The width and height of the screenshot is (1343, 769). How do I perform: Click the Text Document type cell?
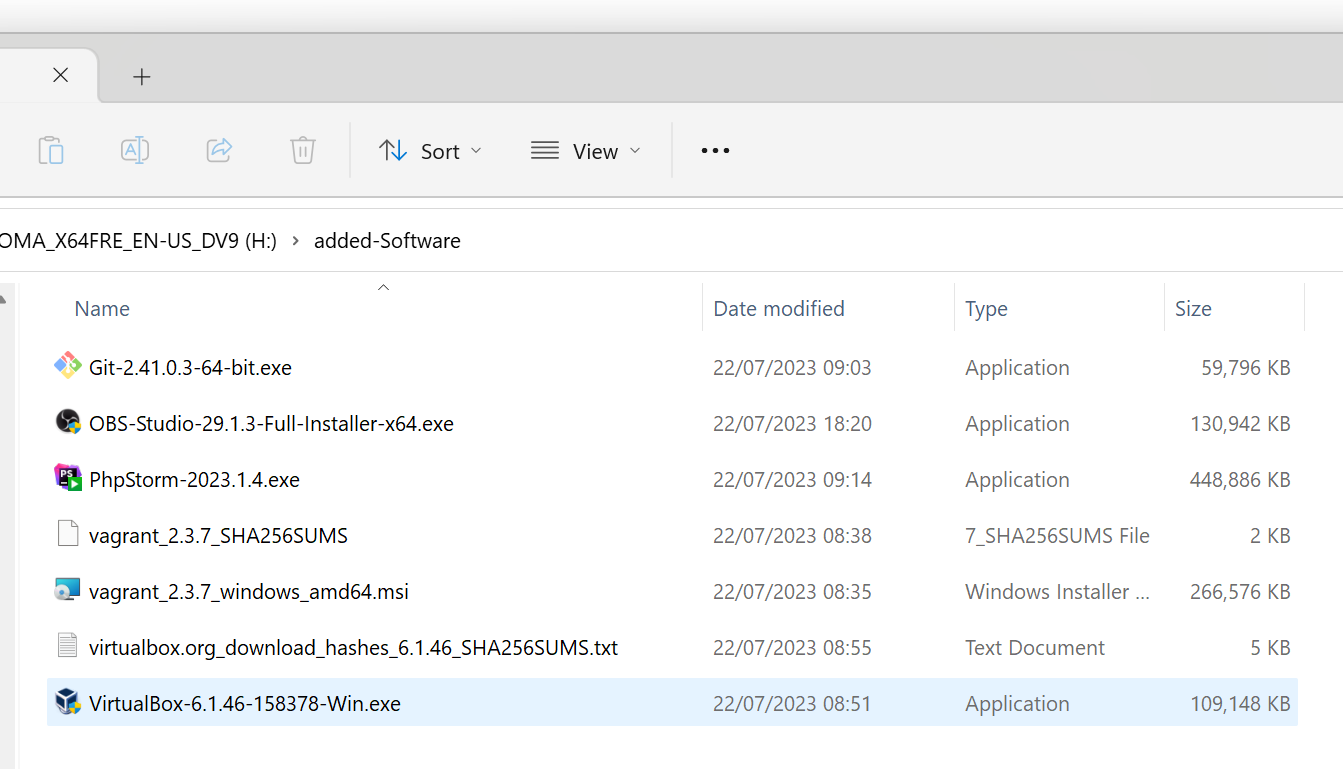tap(1035, 648)
